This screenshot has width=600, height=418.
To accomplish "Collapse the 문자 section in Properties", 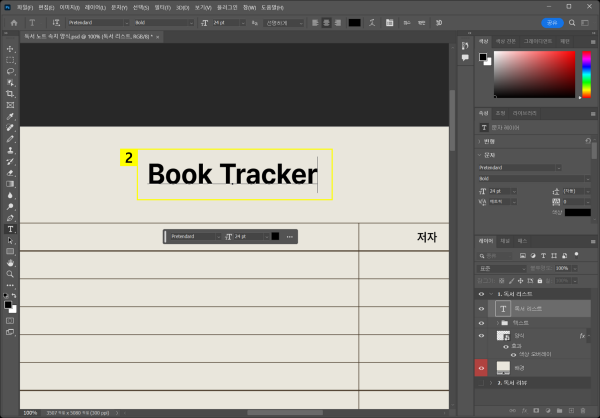I will click(x=479, y=155).
